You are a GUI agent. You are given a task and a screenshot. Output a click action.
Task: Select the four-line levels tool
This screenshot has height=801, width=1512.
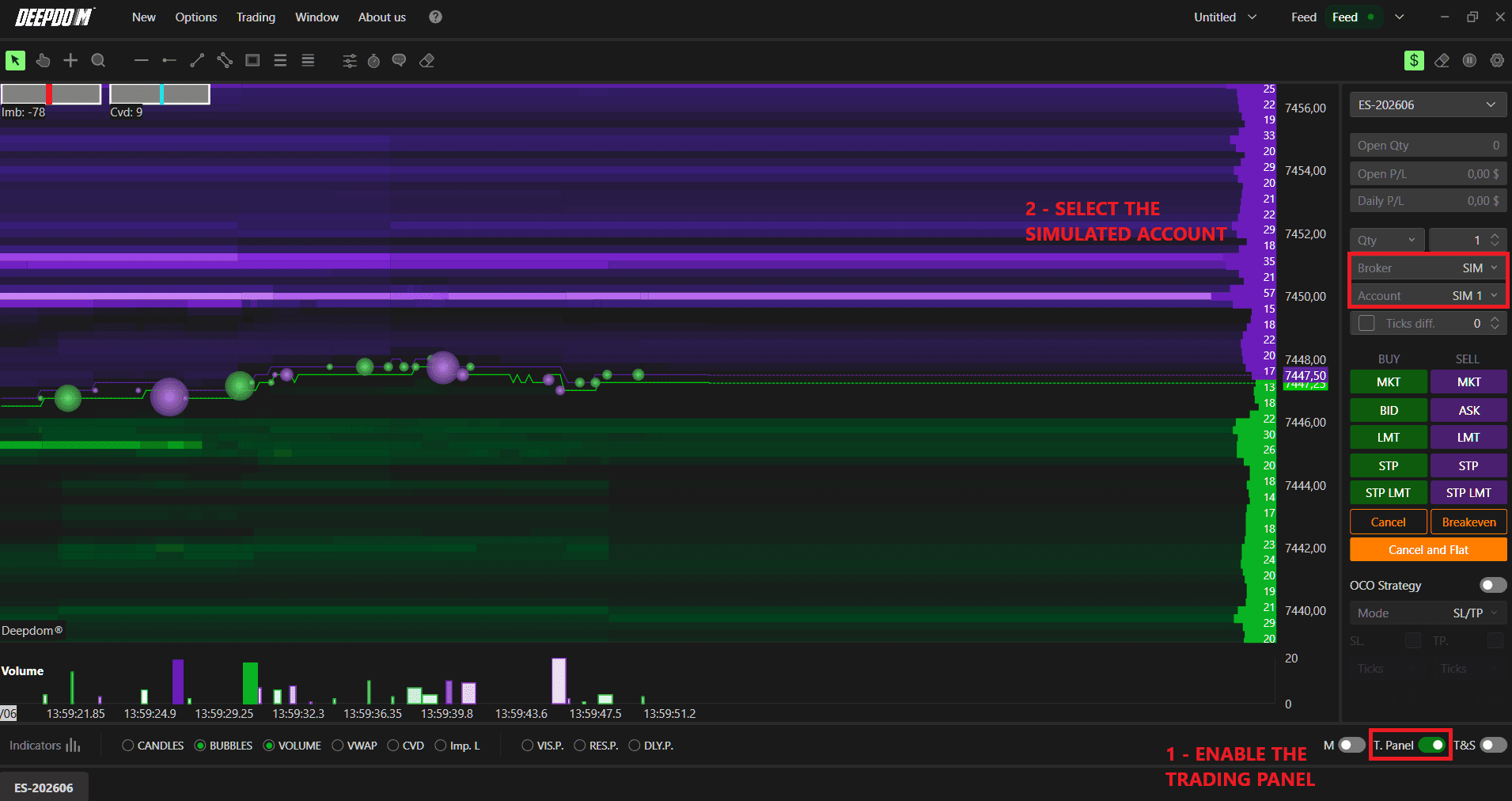[308, 60]
